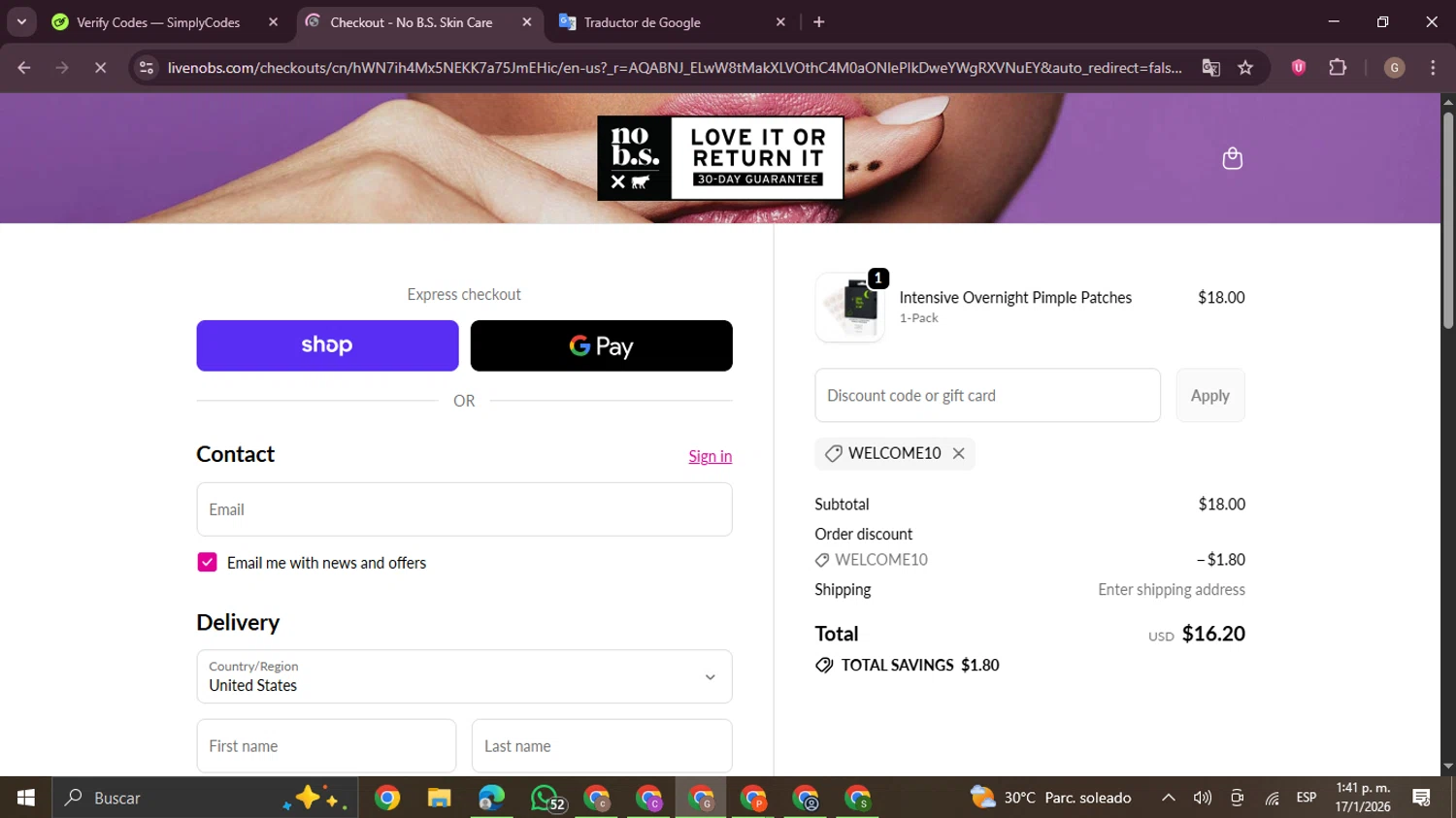This screenshot has height=818, width=1456.
Task: Focus the Email input field
Action: point(464,509)
